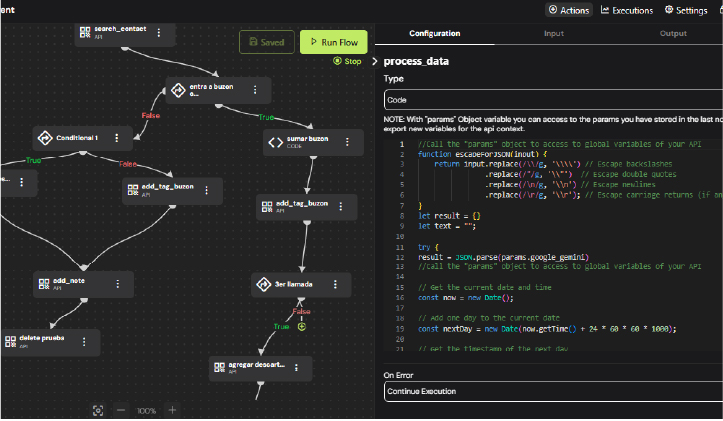Open the On Error dropdown
723x421 pixels.
coord(553,391)
